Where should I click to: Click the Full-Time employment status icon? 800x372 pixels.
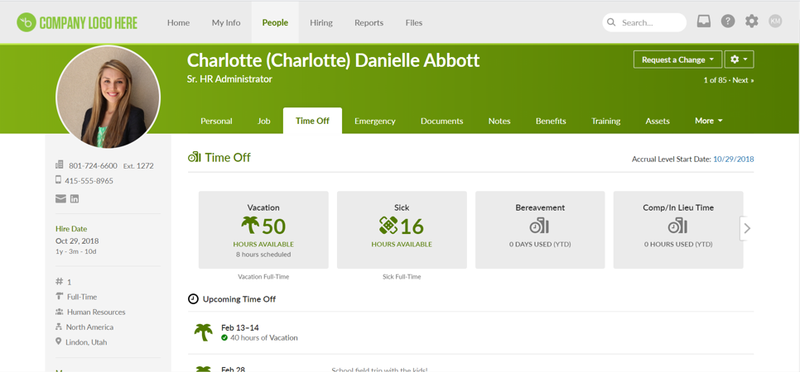[59, 296]
